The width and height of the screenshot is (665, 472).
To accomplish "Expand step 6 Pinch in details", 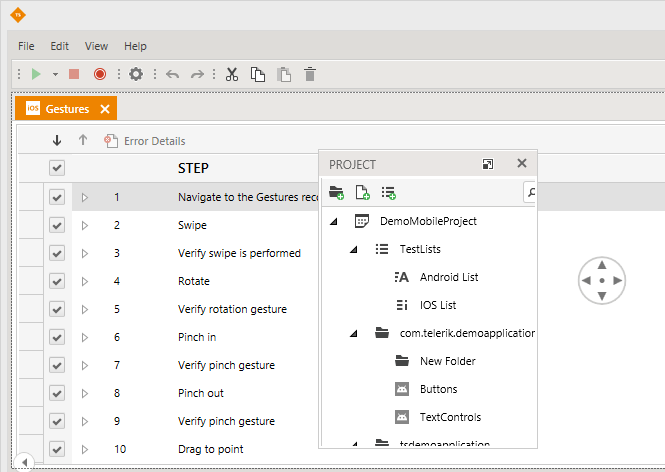I will (85, 337).
